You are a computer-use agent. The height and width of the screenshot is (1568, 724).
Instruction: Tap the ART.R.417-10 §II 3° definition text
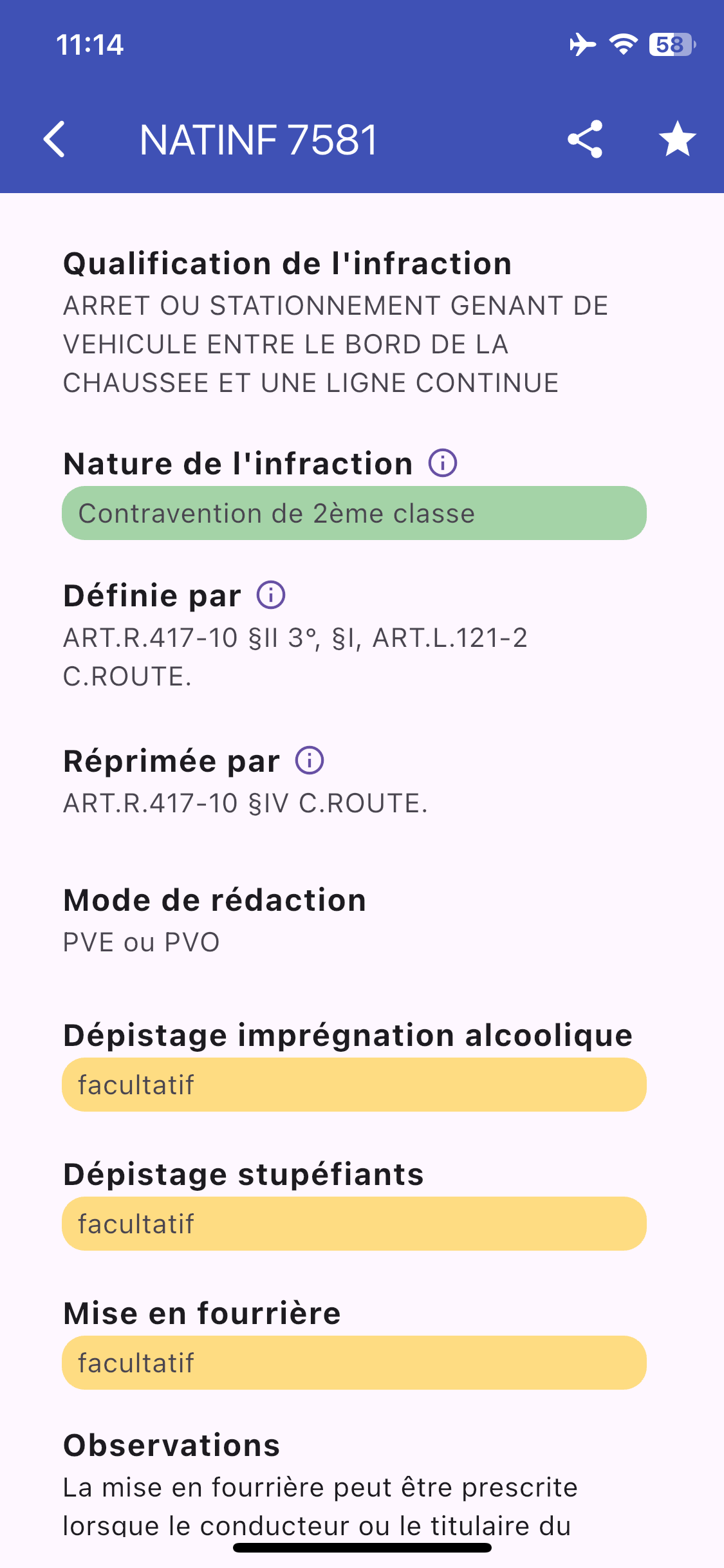[295, 657]
